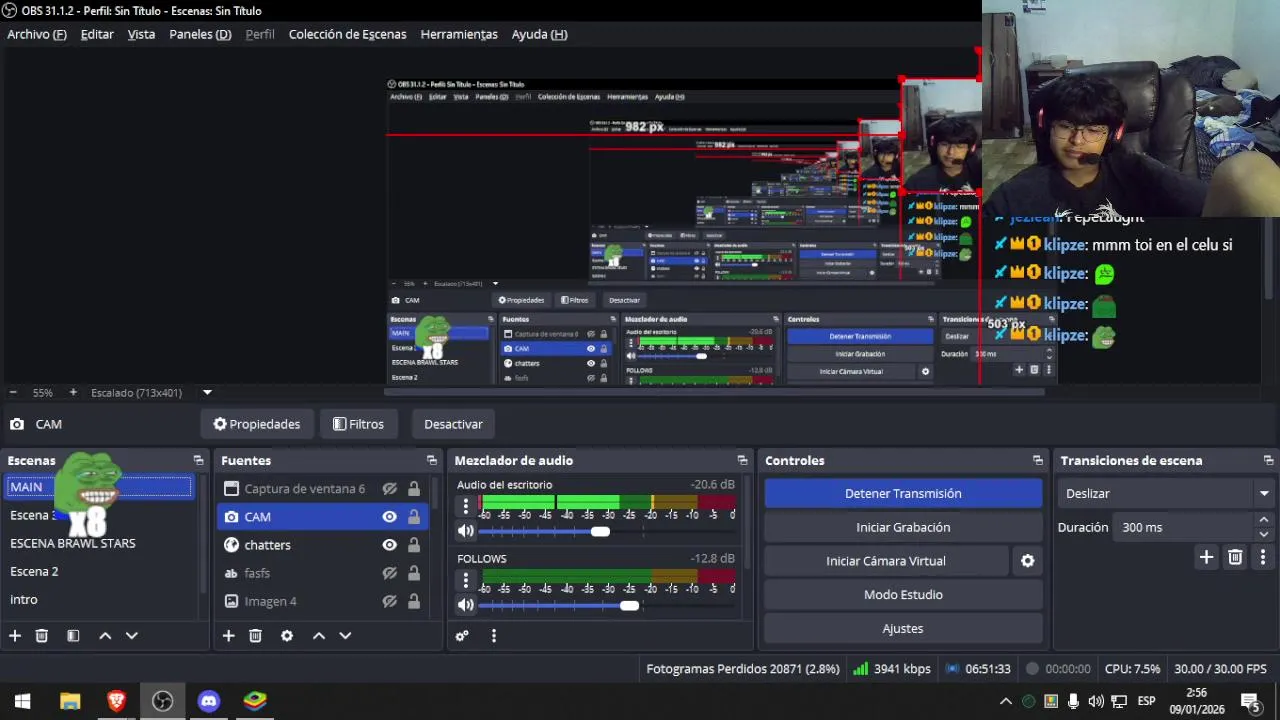Open Discord from the taskbar

coord(209,701)
